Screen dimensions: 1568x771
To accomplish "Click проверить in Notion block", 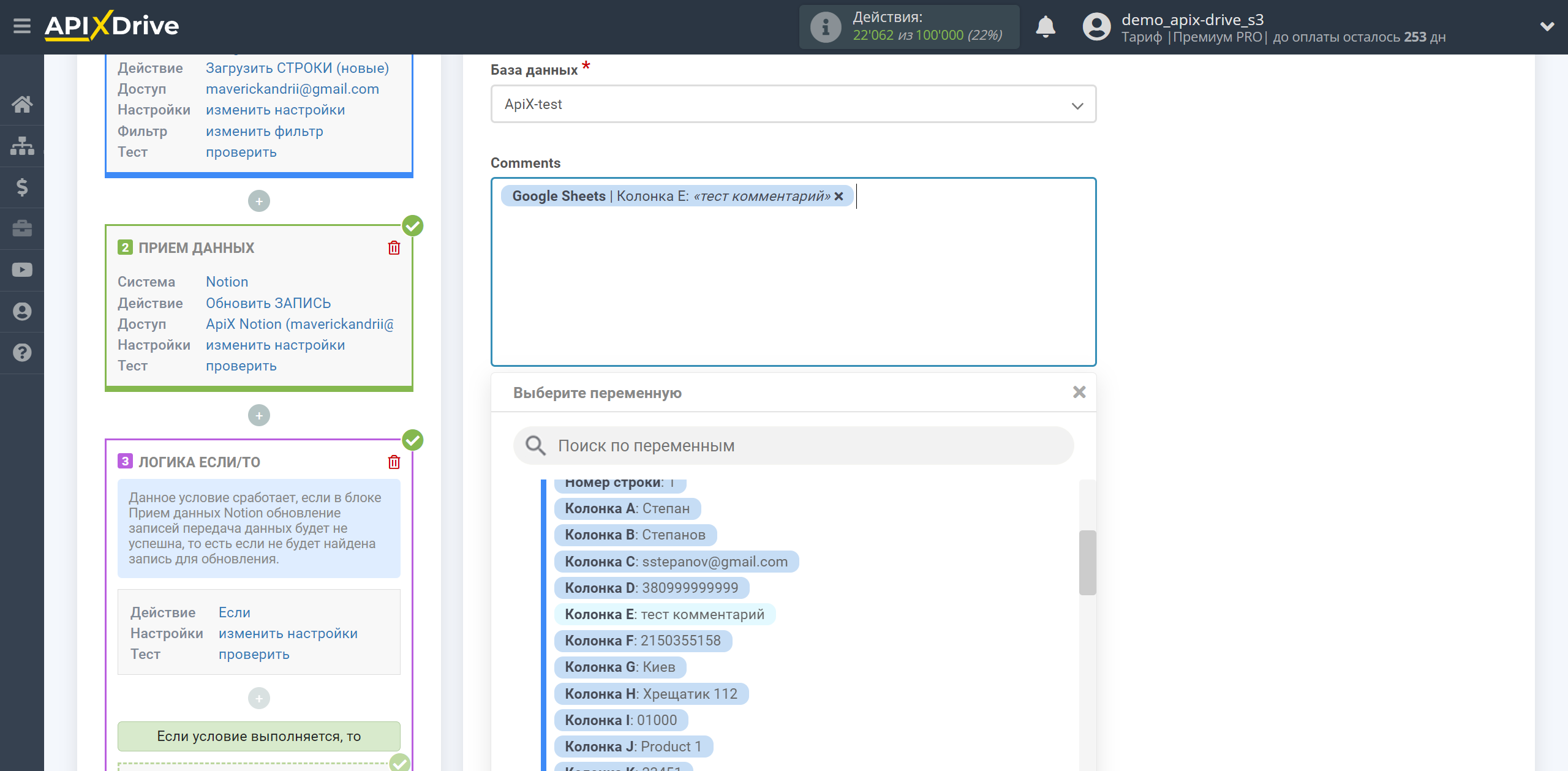I will [x=241, y=366].
